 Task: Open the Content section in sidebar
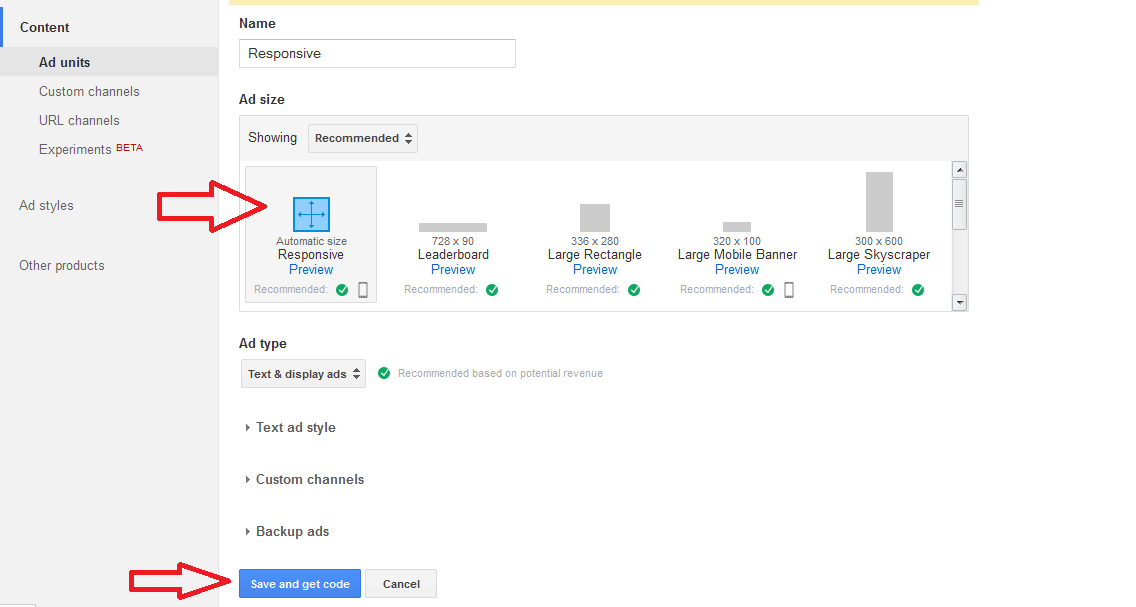click(x=44, y=28)
